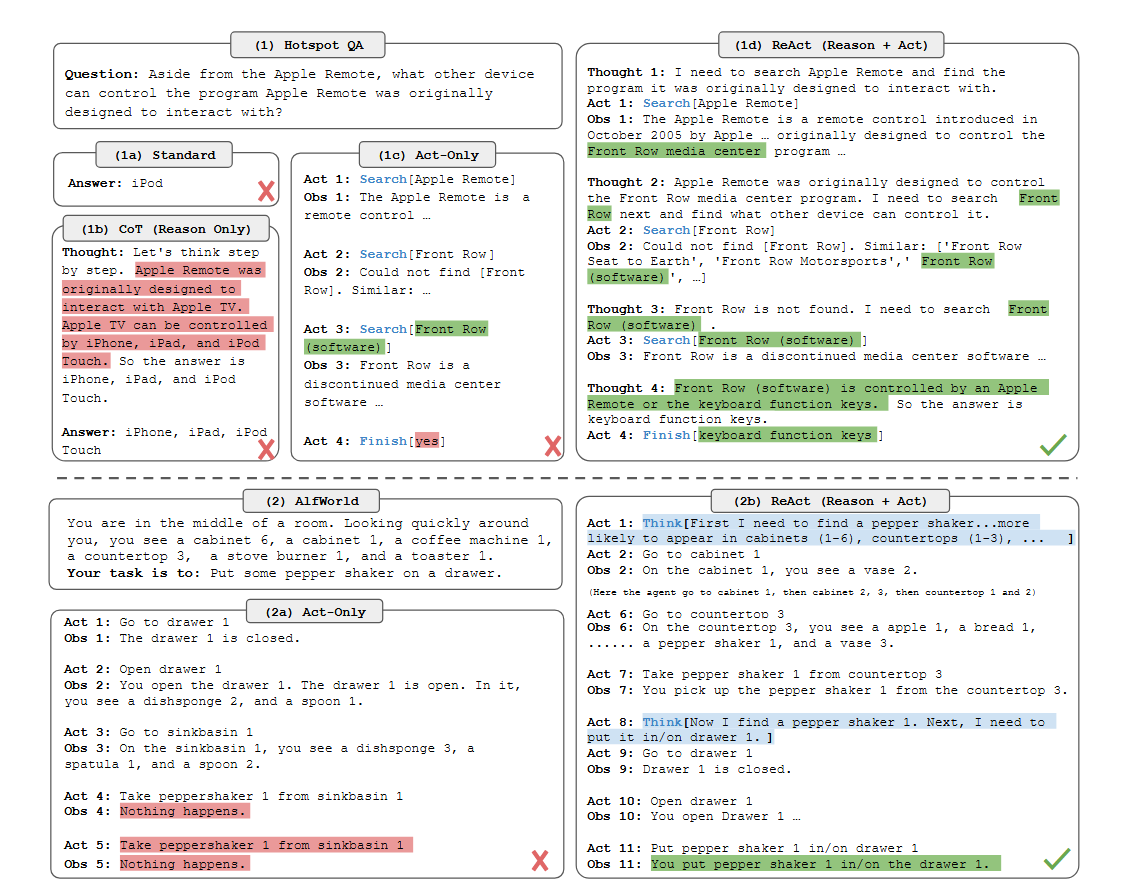This screenshot has height=889, width=1135.
Task: Select the '(1c) Act-Only' title label
Action: (428, 155)
